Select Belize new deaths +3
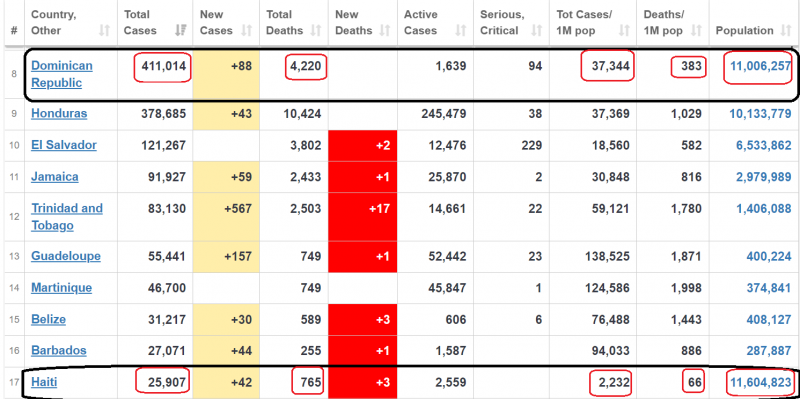The width and height of the screenshot is (800, 399). 383,319
